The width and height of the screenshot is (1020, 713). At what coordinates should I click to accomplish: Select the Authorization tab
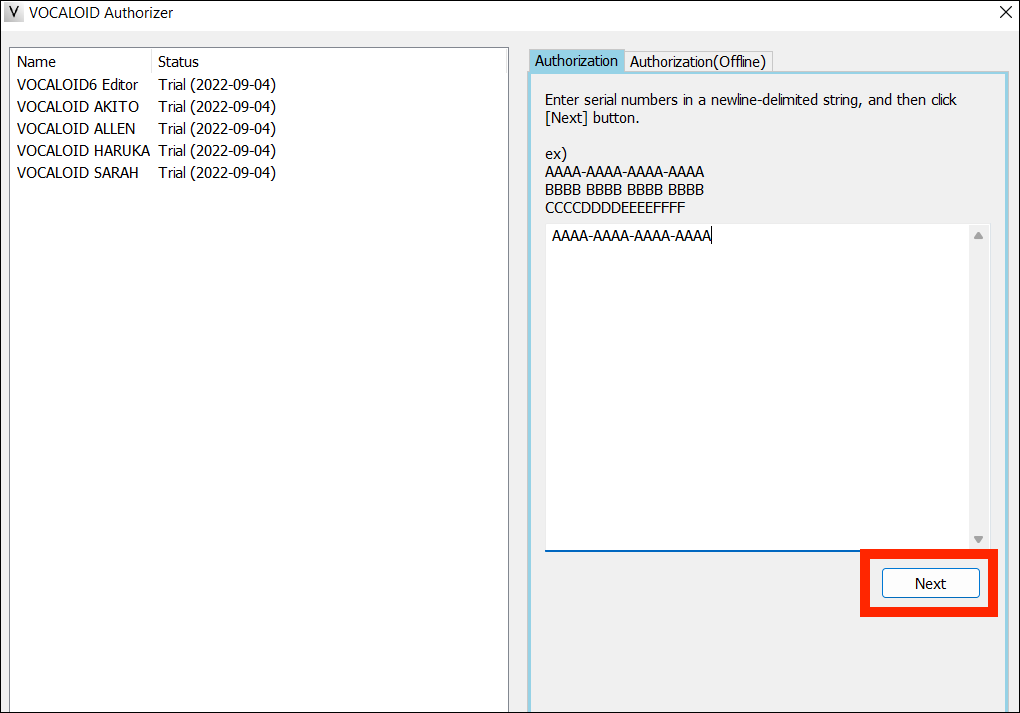coord(576,60)
